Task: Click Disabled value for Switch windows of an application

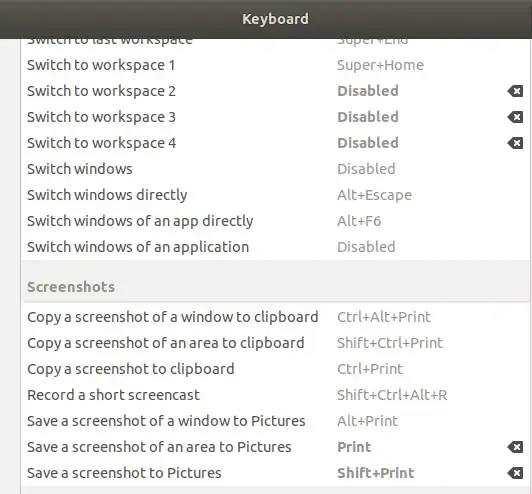Action: click(x=366, y=247)
